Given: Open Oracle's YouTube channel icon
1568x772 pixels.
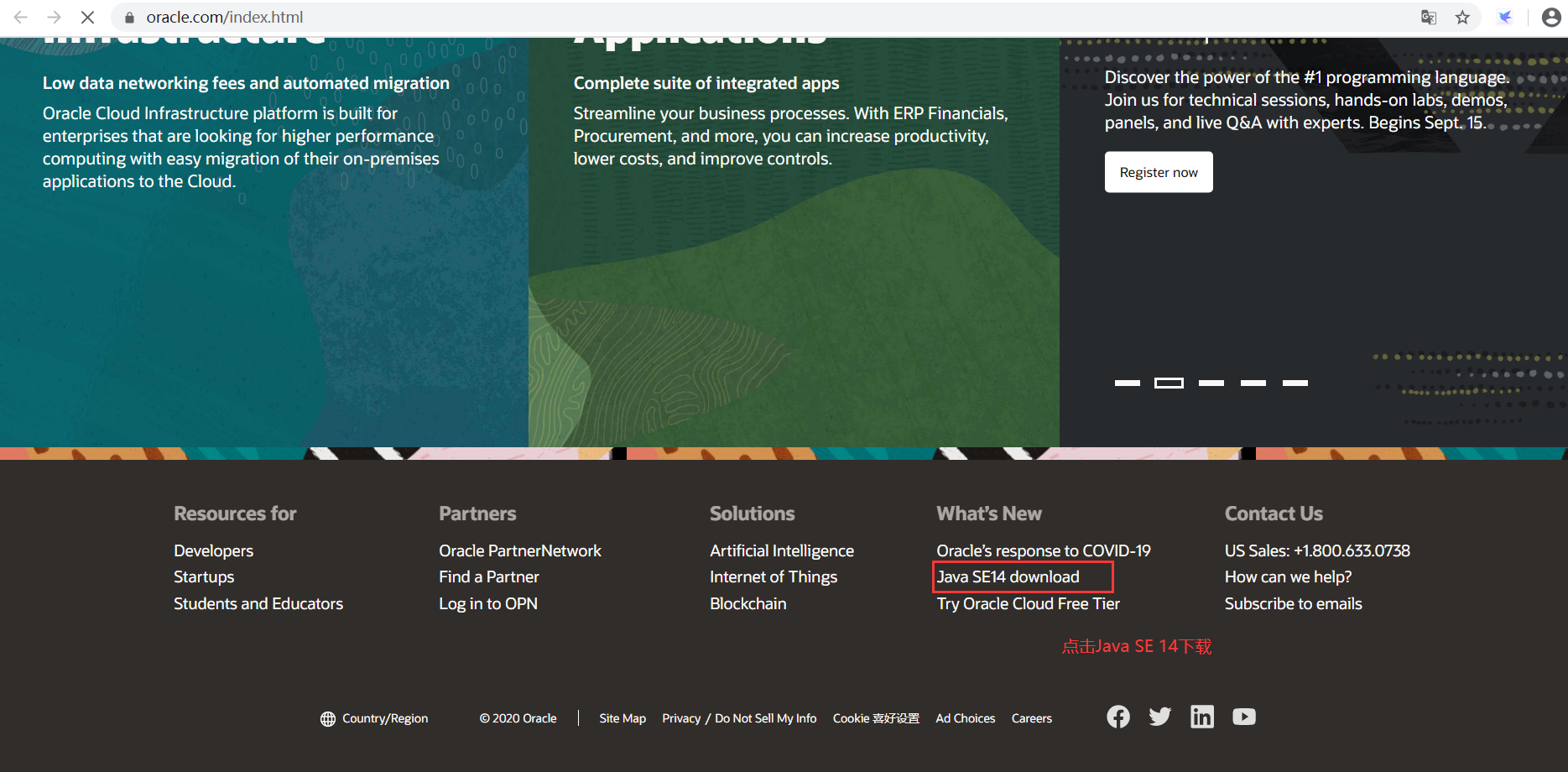Looking at the screenshot, I should point(1244,717).
